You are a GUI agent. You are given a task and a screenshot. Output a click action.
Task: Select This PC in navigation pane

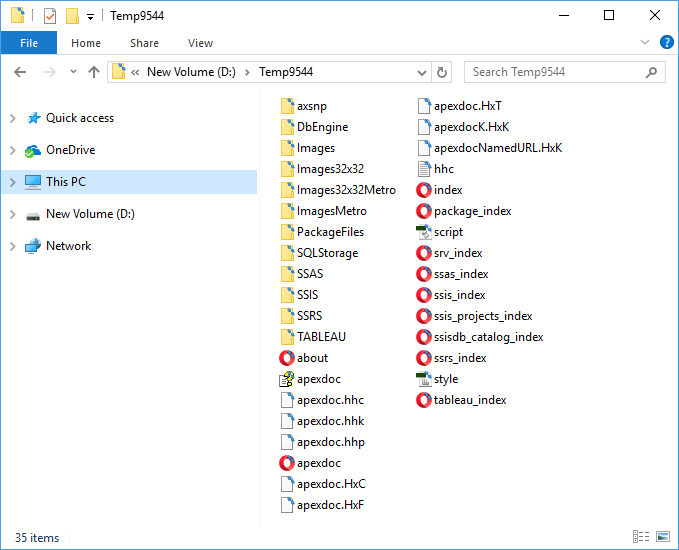[66, 182]
